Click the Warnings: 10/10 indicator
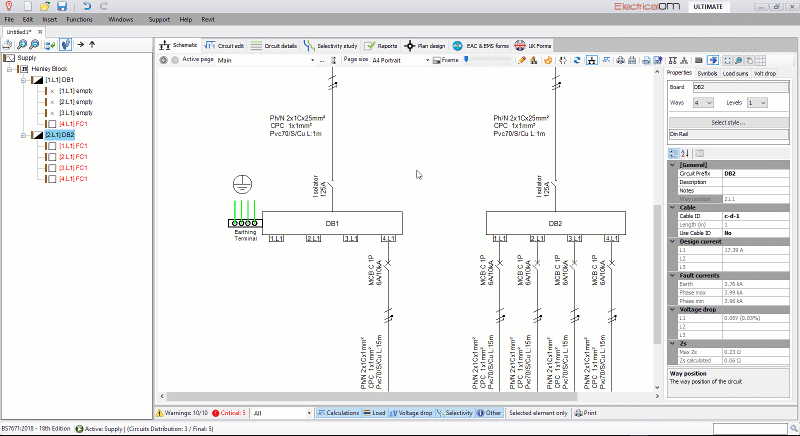The image size is (800, 436). click(182, 413)
